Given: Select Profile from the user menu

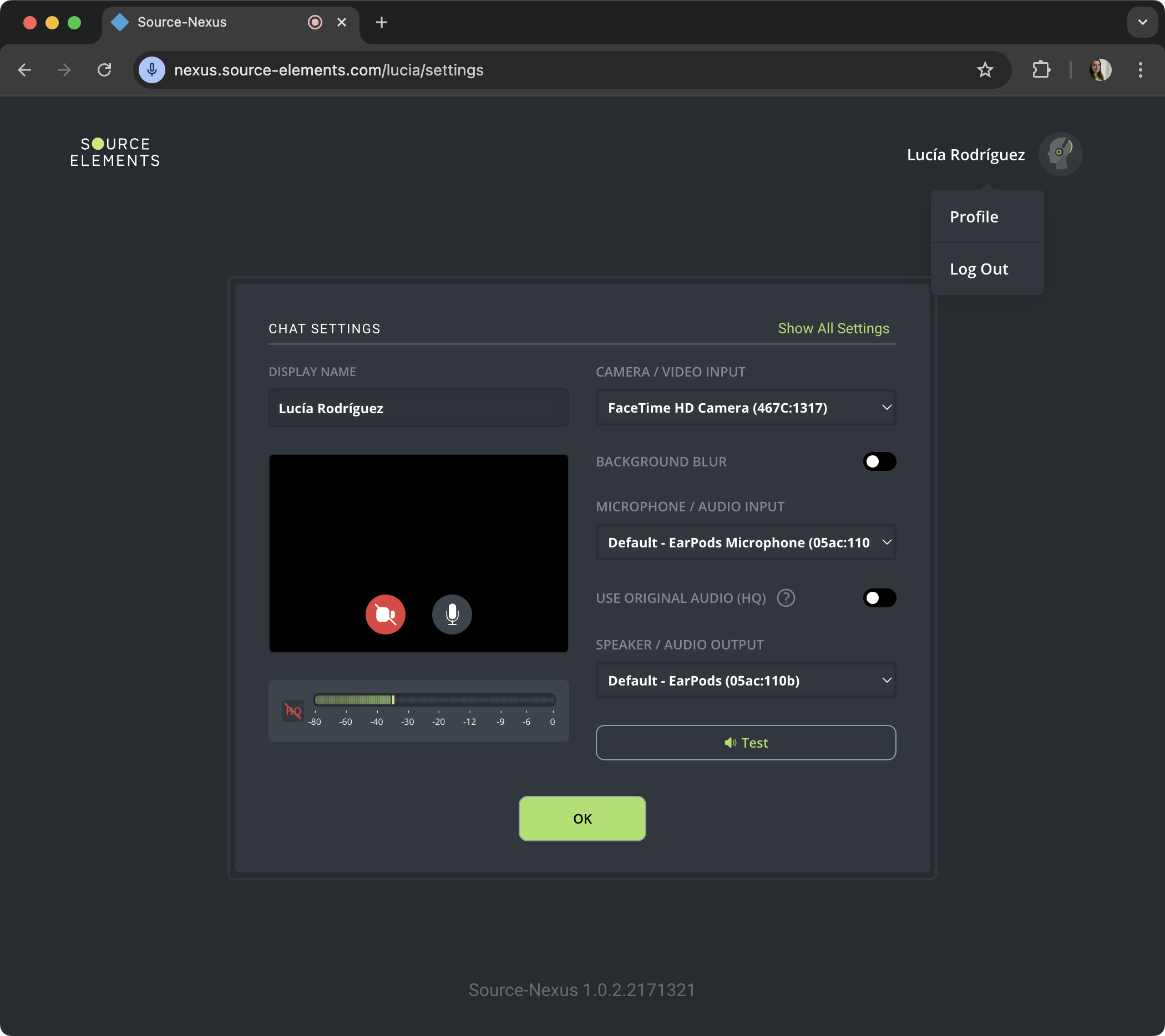Looking at the screenshot, I should point(974,216).
